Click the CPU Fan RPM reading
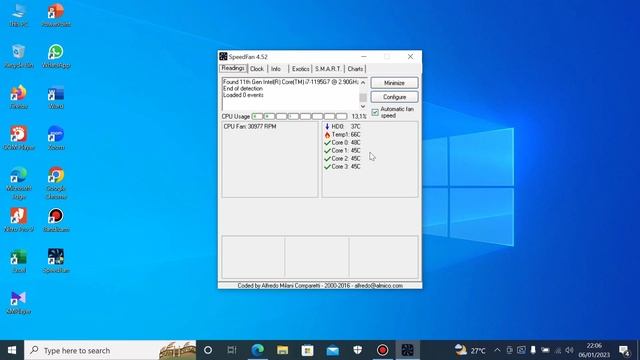 [250, 127]
